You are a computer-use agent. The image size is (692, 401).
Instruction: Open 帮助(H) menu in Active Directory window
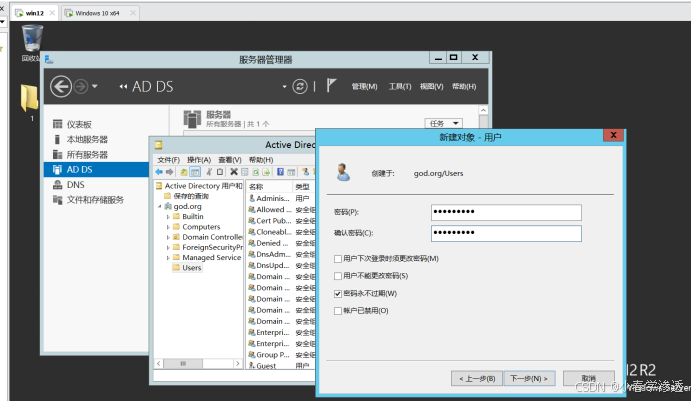click(261, 160)
